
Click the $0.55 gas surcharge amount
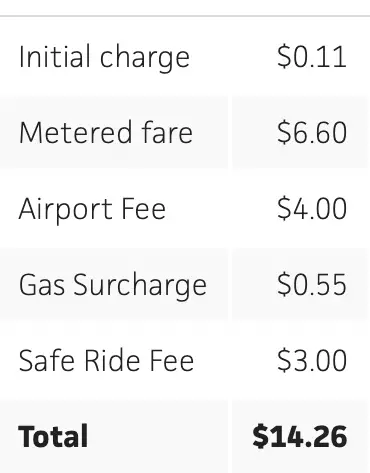312,285
